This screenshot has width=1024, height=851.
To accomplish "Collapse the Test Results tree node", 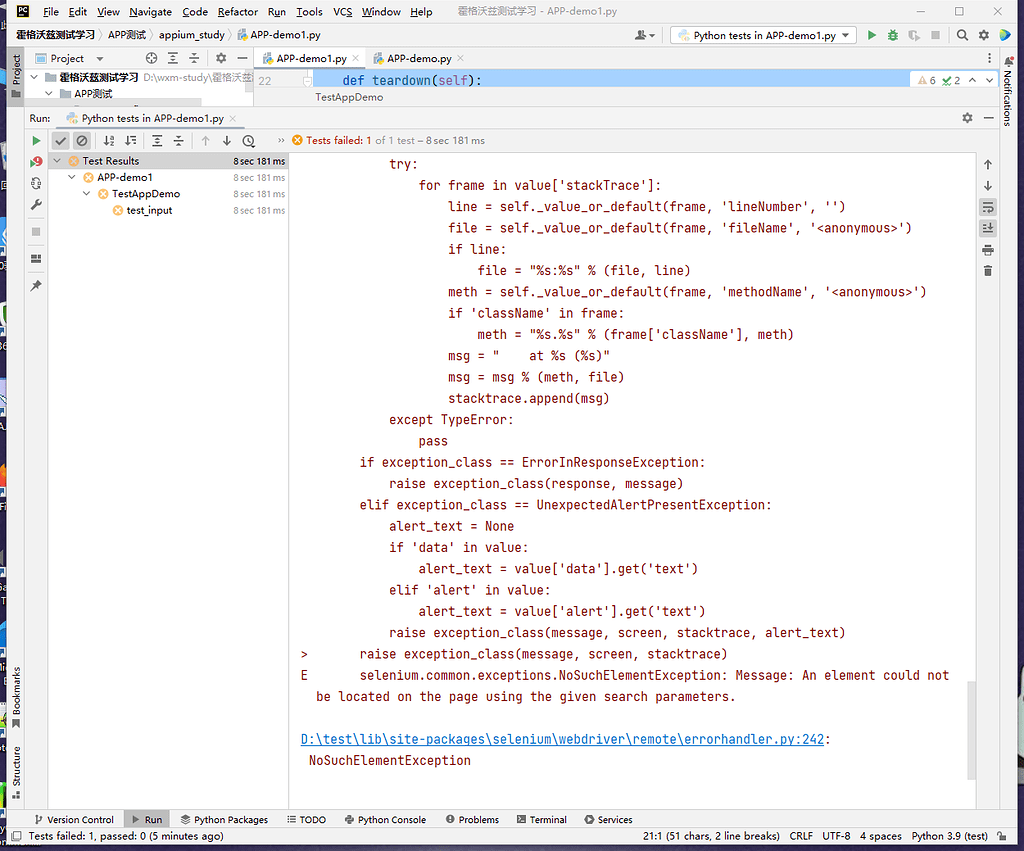I will 57,161.
